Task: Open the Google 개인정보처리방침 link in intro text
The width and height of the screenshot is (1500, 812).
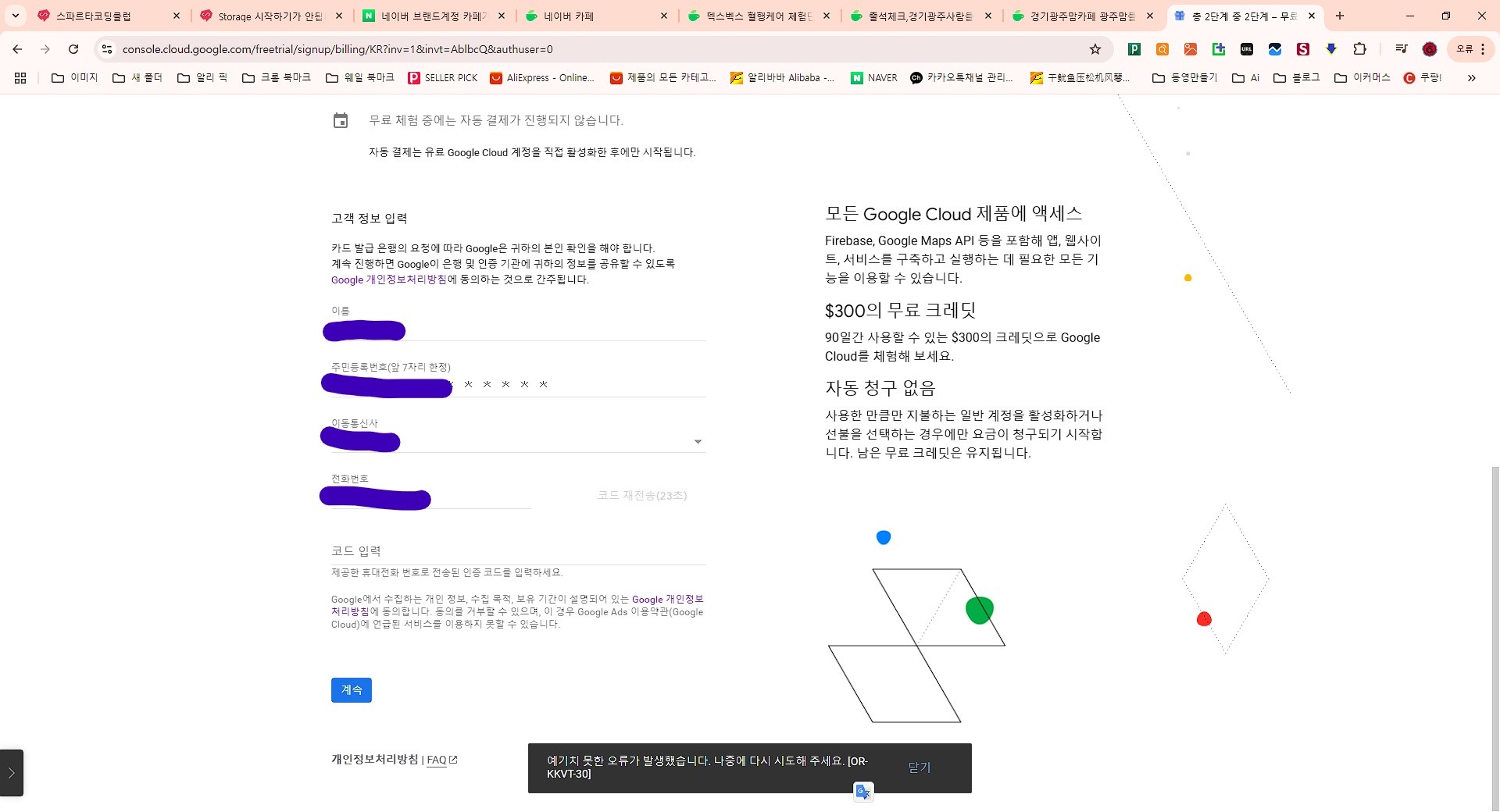Action: click(x=389, y=280)
